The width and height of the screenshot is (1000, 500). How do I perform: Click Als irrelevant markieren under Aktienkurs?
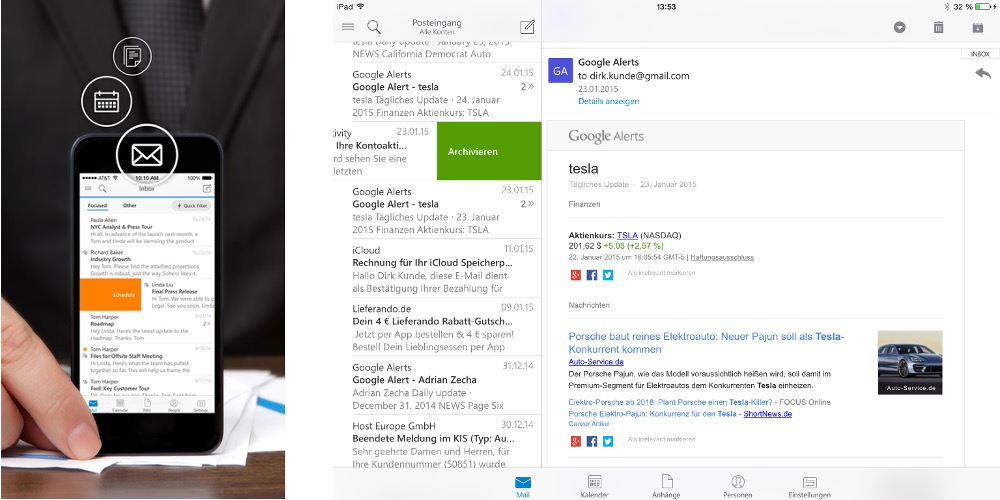[x=661, y=273]
